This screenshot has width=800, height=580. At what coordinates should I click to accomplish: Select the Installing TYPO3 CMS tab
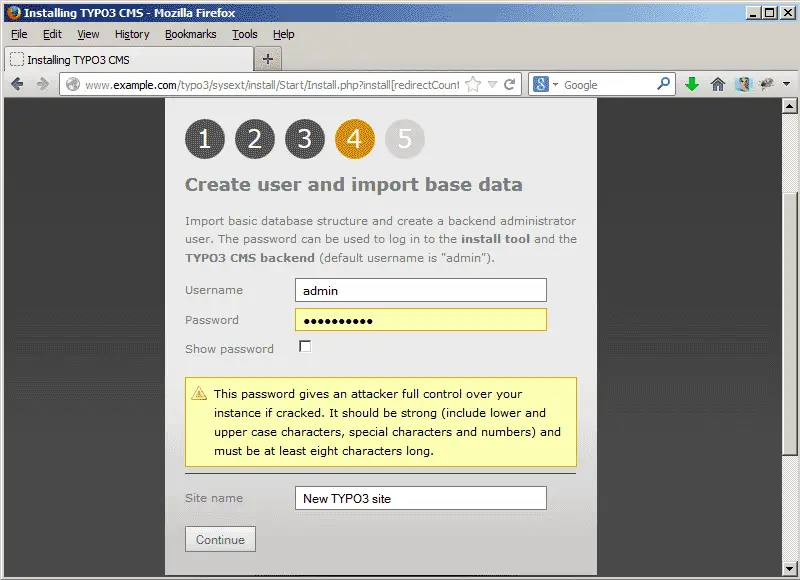tap(129, 60)
